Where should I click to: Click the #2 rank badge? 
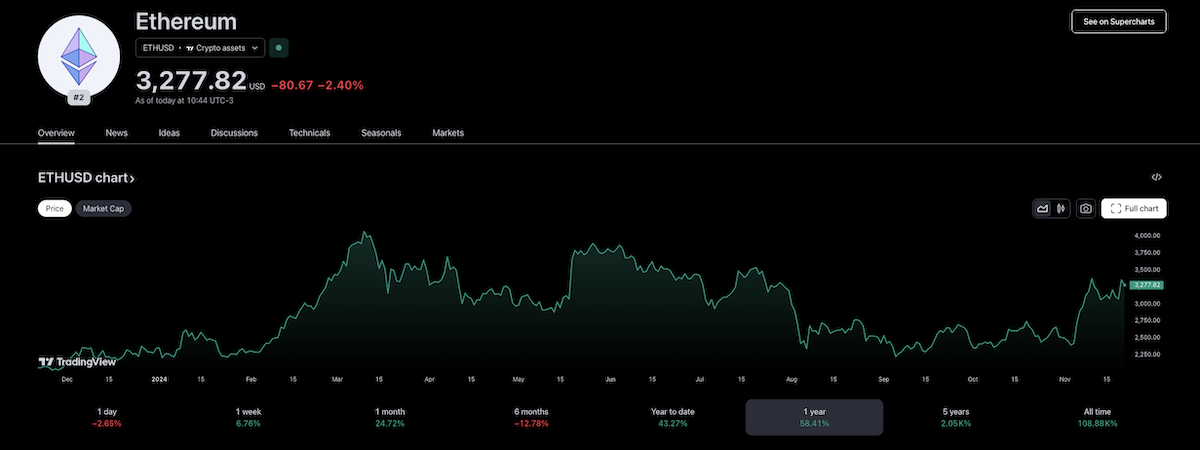pyautogui.click(x=78, y=98)
